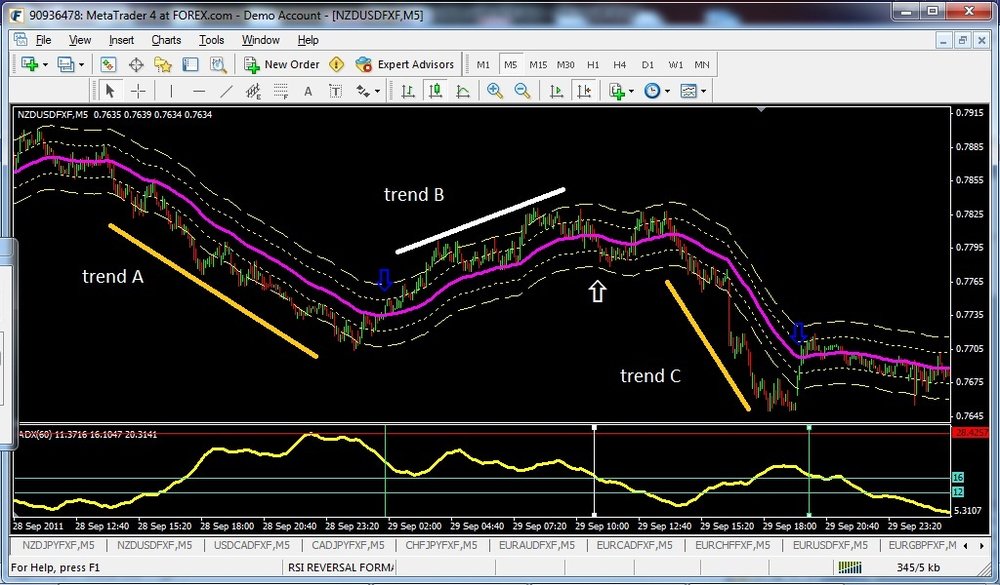
Task: Switch timeframe to M15
Action: [538, 64]
